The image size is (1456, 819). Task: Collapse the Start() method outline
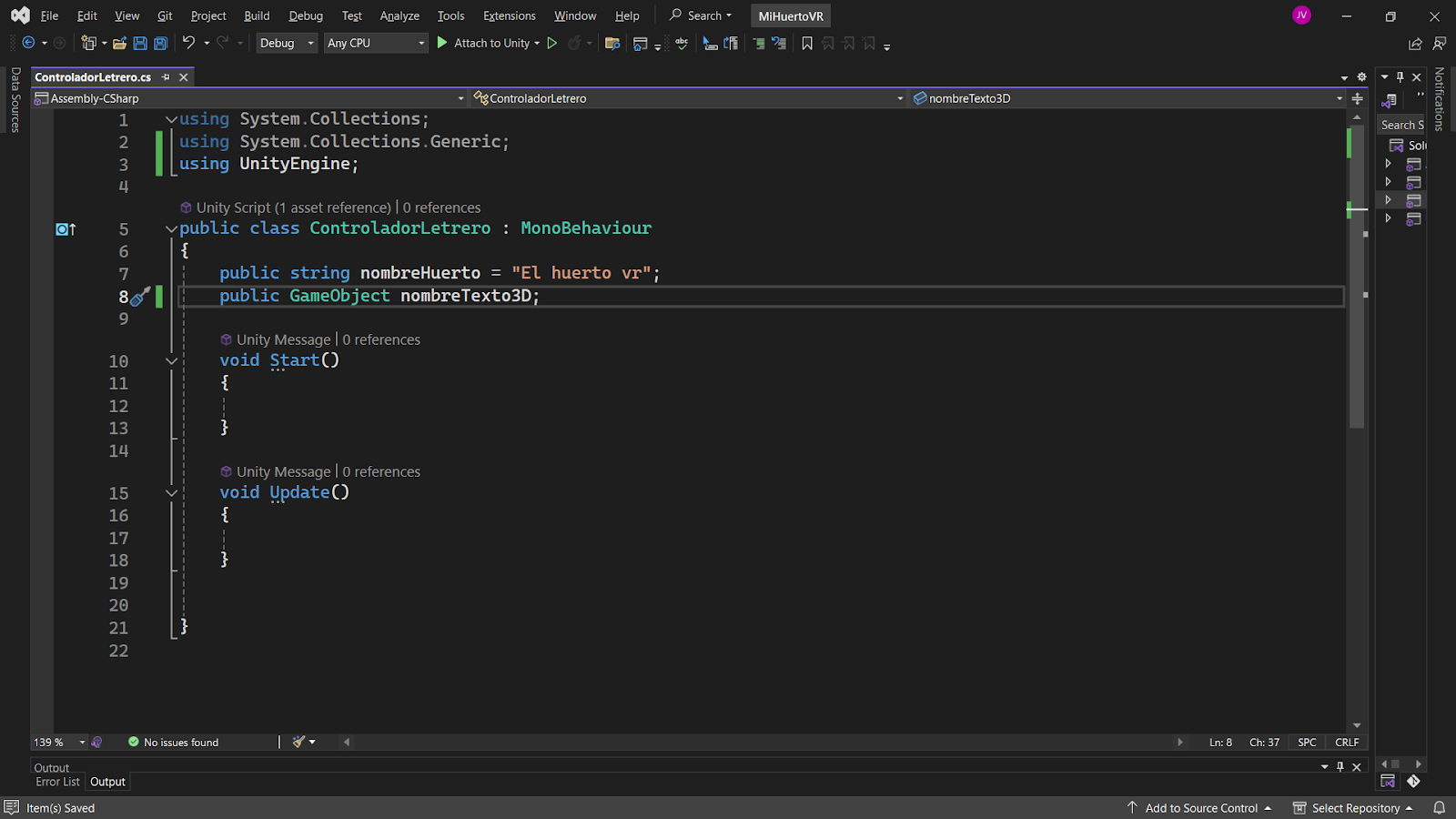click(171, 361)
